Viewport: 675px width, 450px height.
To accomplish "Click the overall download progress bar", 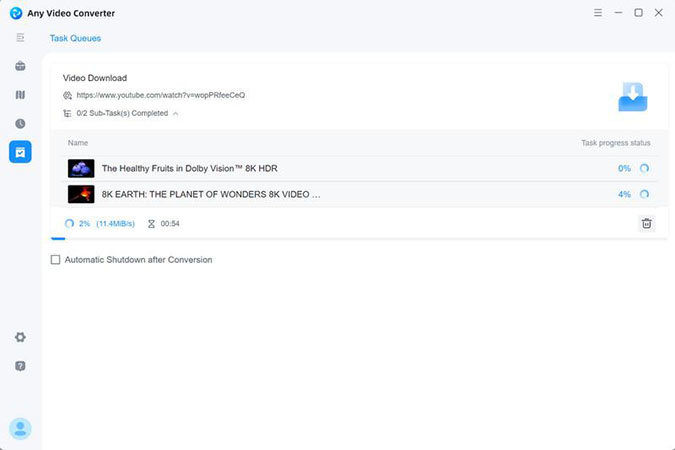I will [359, 238].
